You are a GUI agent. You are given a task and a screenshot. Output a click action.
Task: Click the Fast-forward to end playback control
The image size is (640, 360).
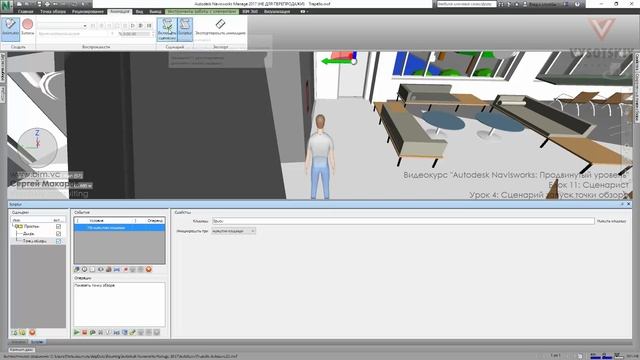[x=149, y=26]
